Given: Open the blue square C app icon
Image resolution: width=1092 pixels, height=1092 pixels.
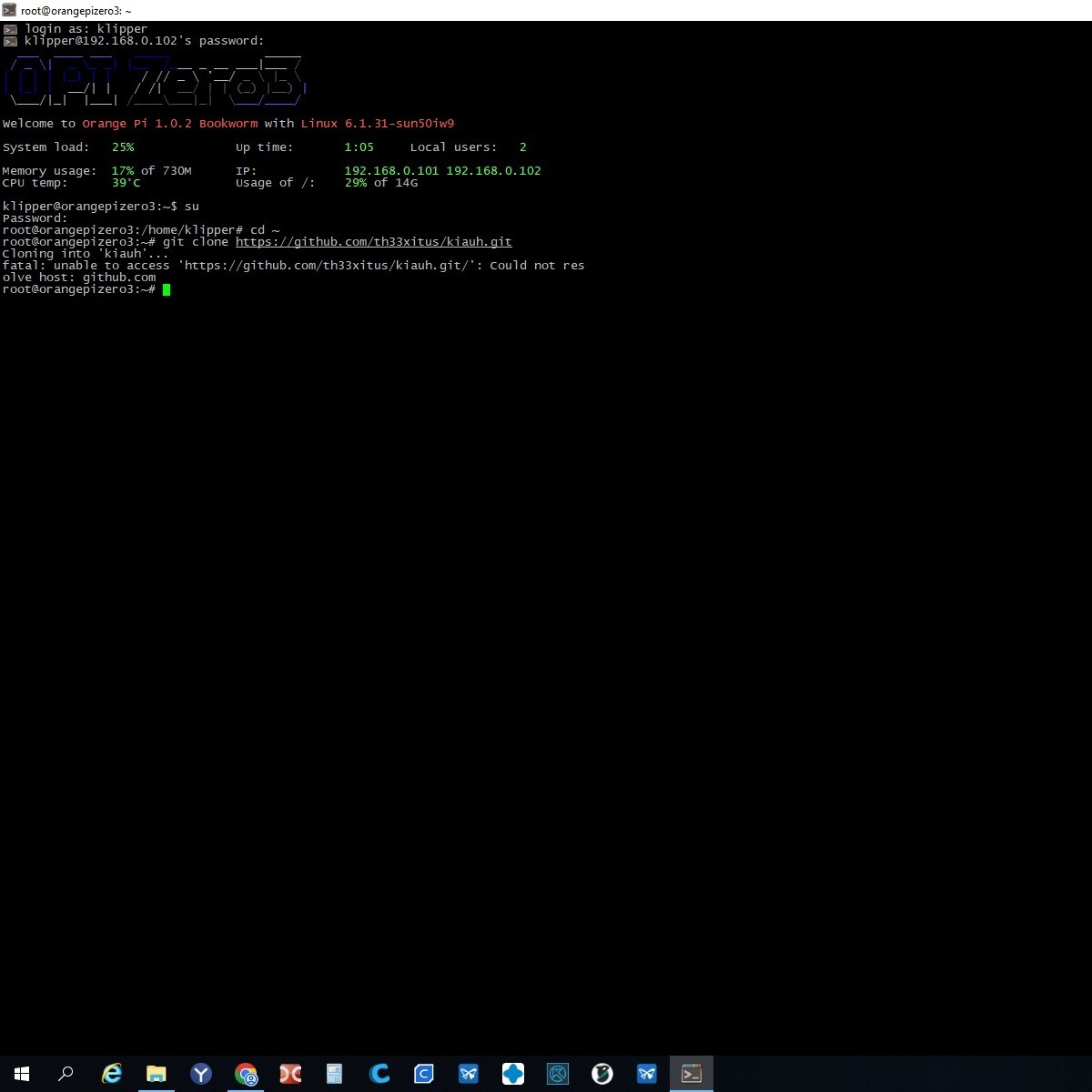Looking at the screenshot, I should click(x=424, y=1074).
